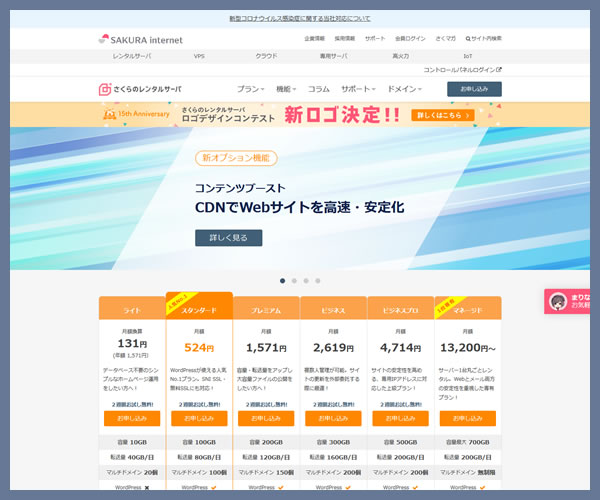
Task: Go to third carousel slide dot
Action: (x=306, y=281)
